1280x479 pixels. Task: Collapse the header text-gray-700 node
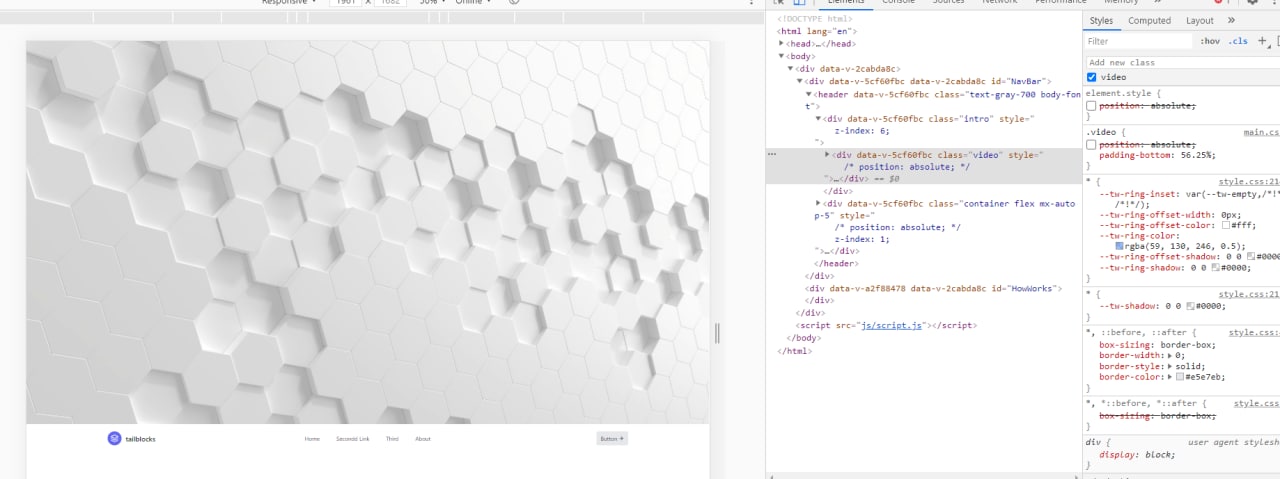[x=808, y=94]
